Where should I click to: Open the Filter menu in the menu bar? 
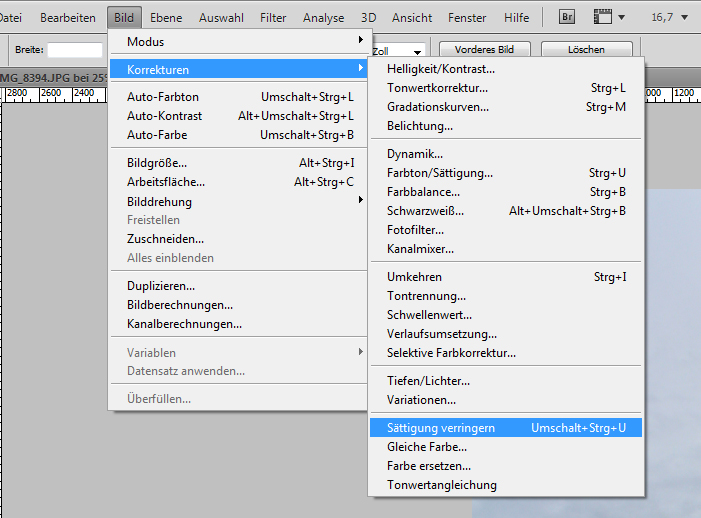(x=273, y=18)
